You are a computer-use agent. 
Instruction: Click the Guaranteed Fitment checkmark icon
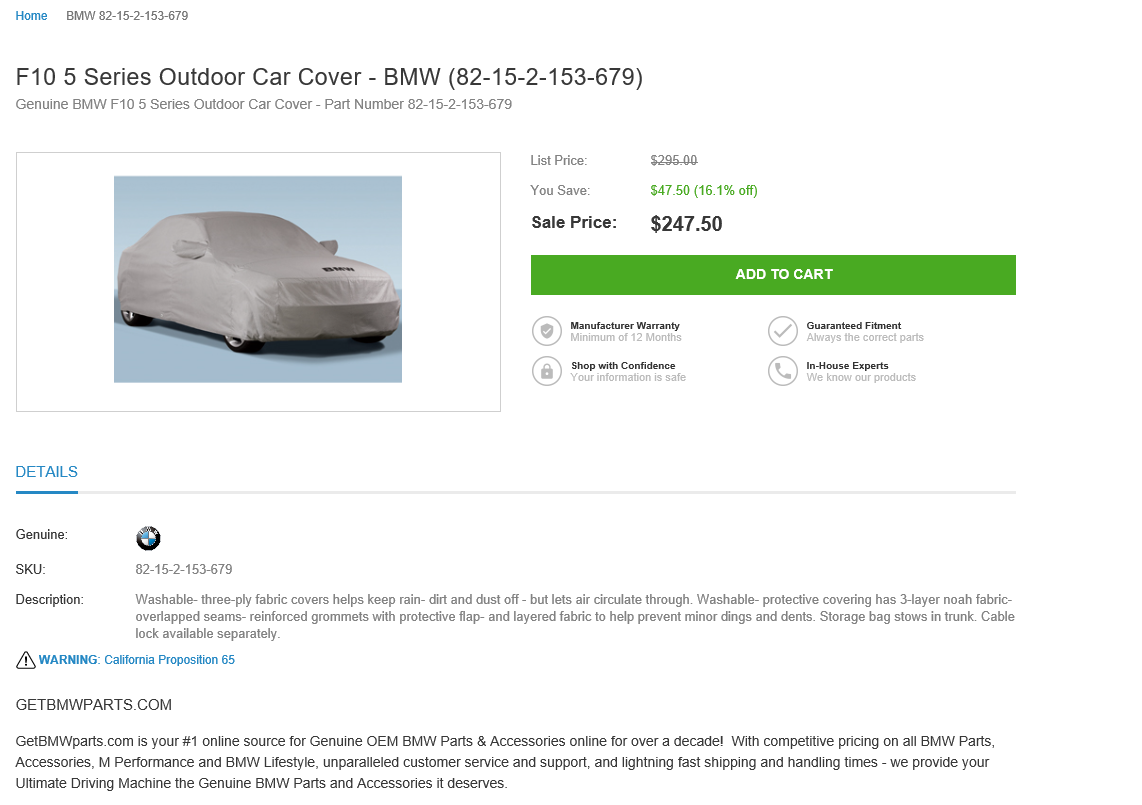click(783, 331)
